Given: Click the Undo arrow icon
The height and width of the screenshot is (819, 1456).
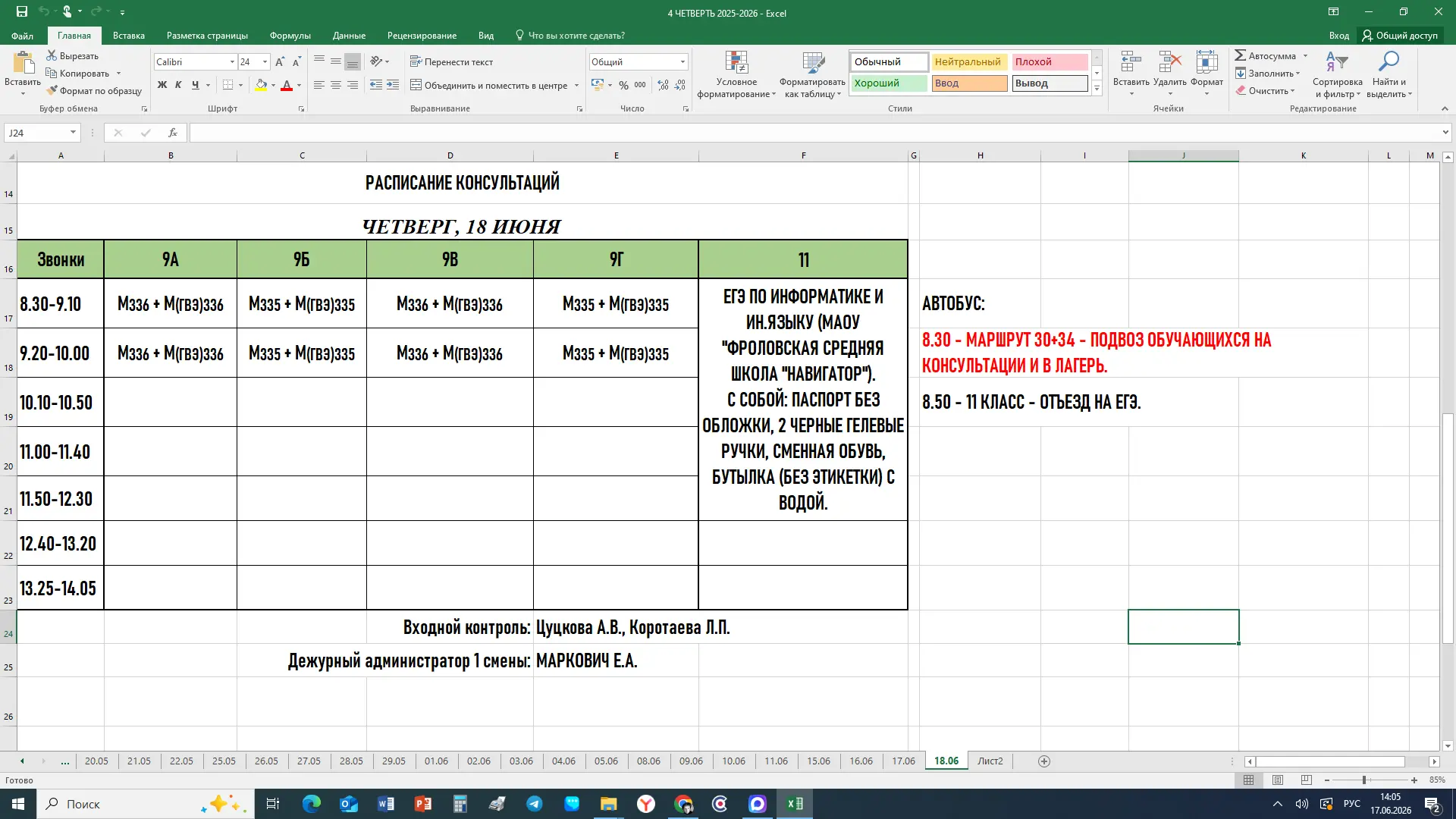Looking at the screenshot, I should click(x=43, y=12).
